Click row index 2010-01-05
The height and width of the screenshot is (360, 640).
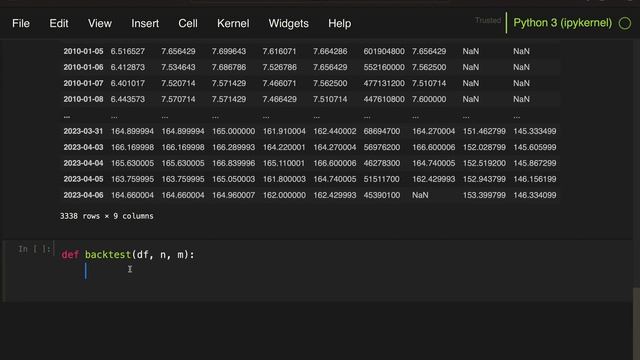click(83, 51)
